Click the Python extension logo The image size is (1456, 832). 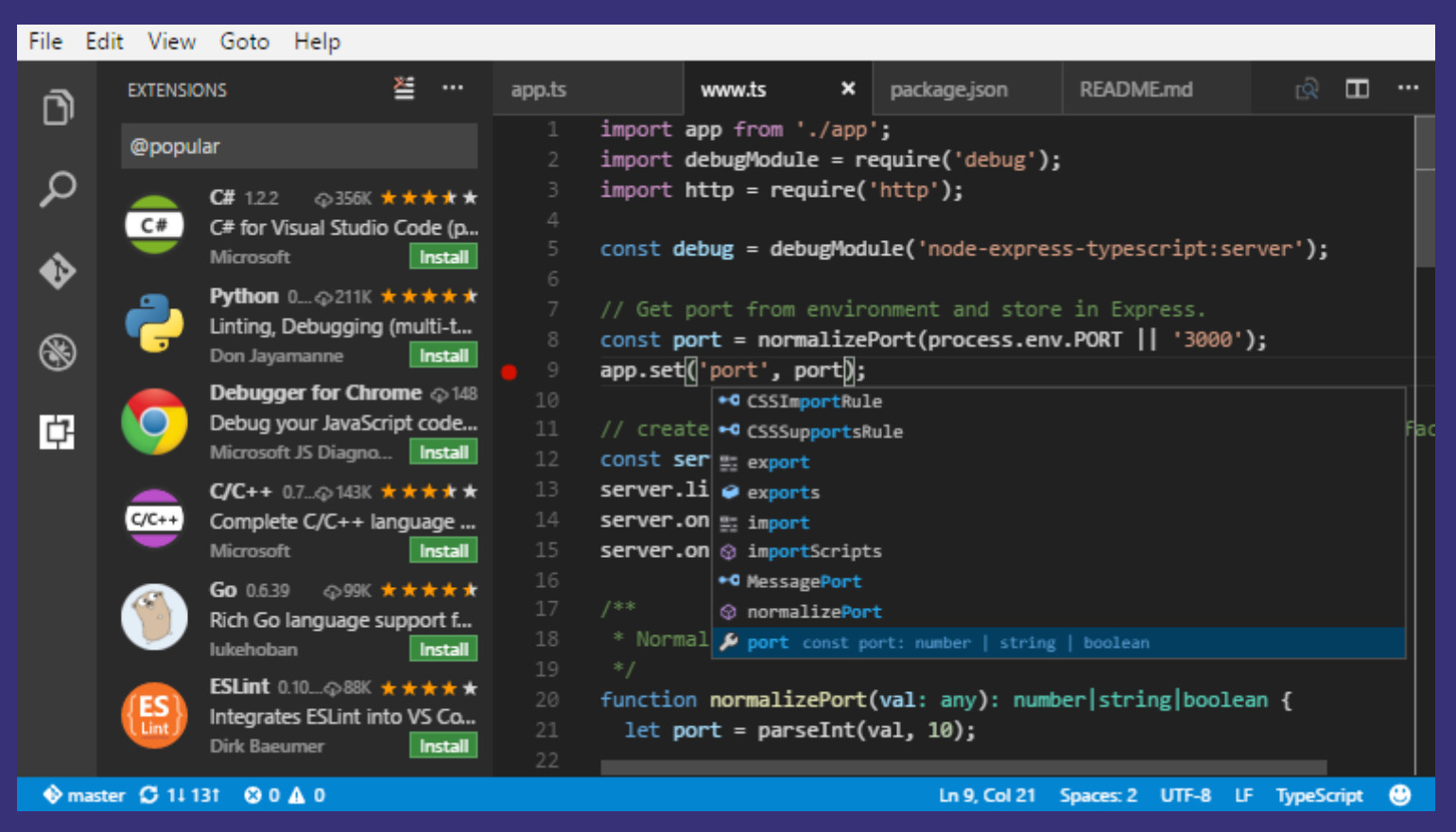pyautogui.click(x=154, y=322)
